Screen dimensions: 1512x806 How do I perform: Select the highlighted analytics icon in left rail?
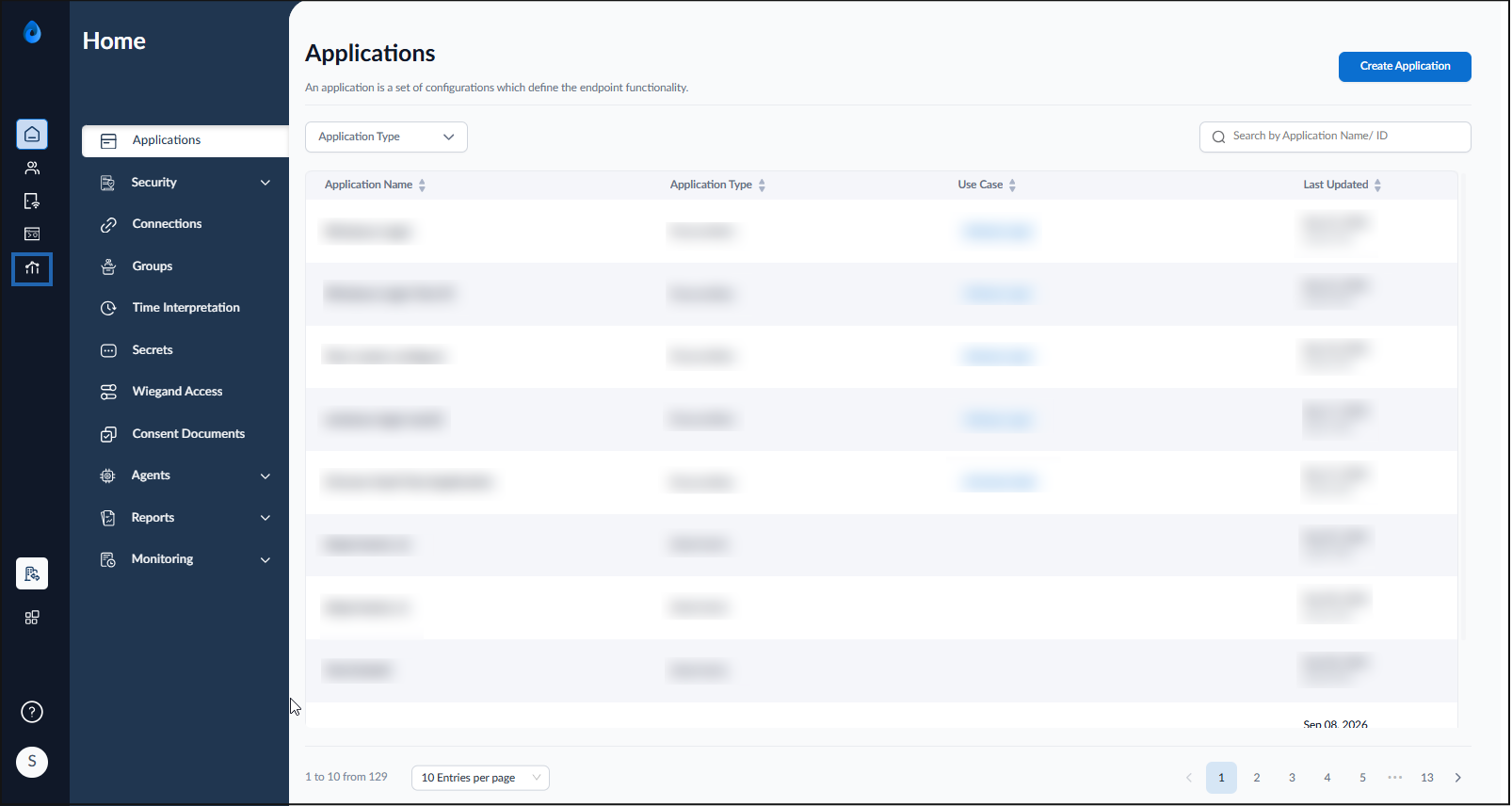tap(32, 269)
